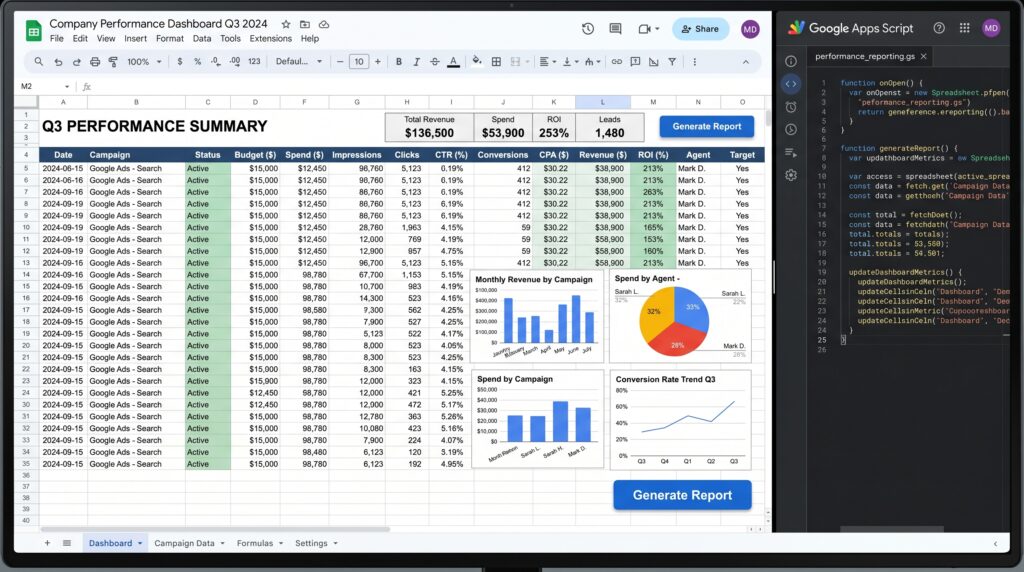
Task: Open Apps Script project settings gear
Action: (x=791, y=175)
